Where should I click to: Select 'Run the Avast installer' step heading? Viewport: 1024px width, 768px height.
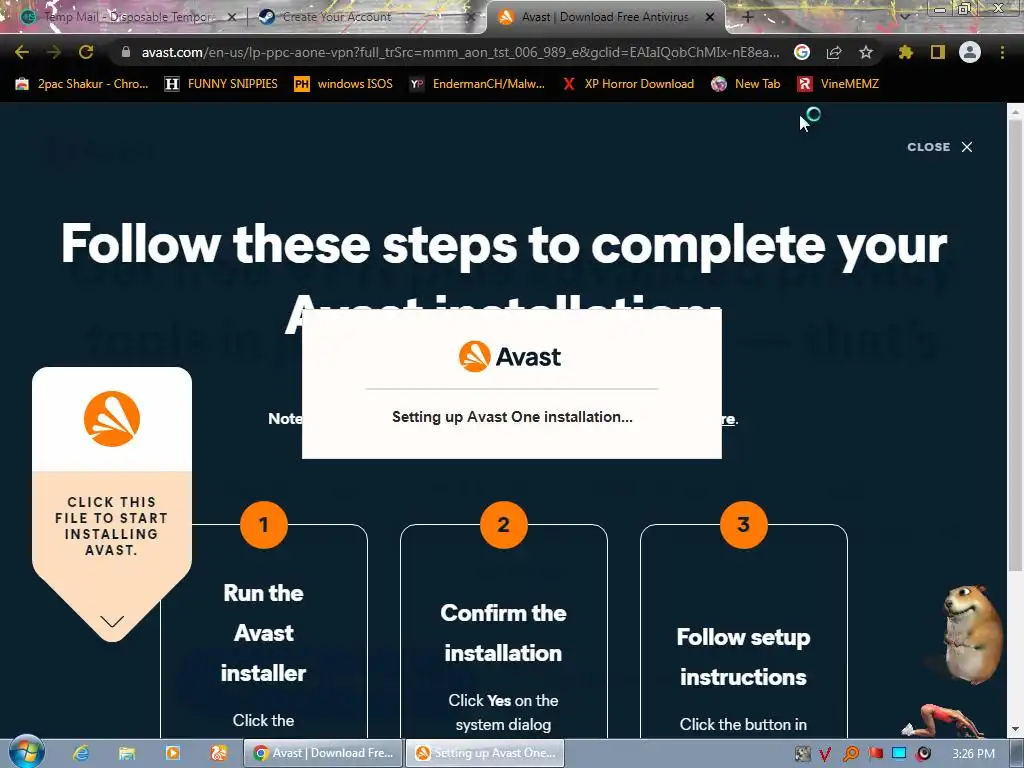[263, 633]
